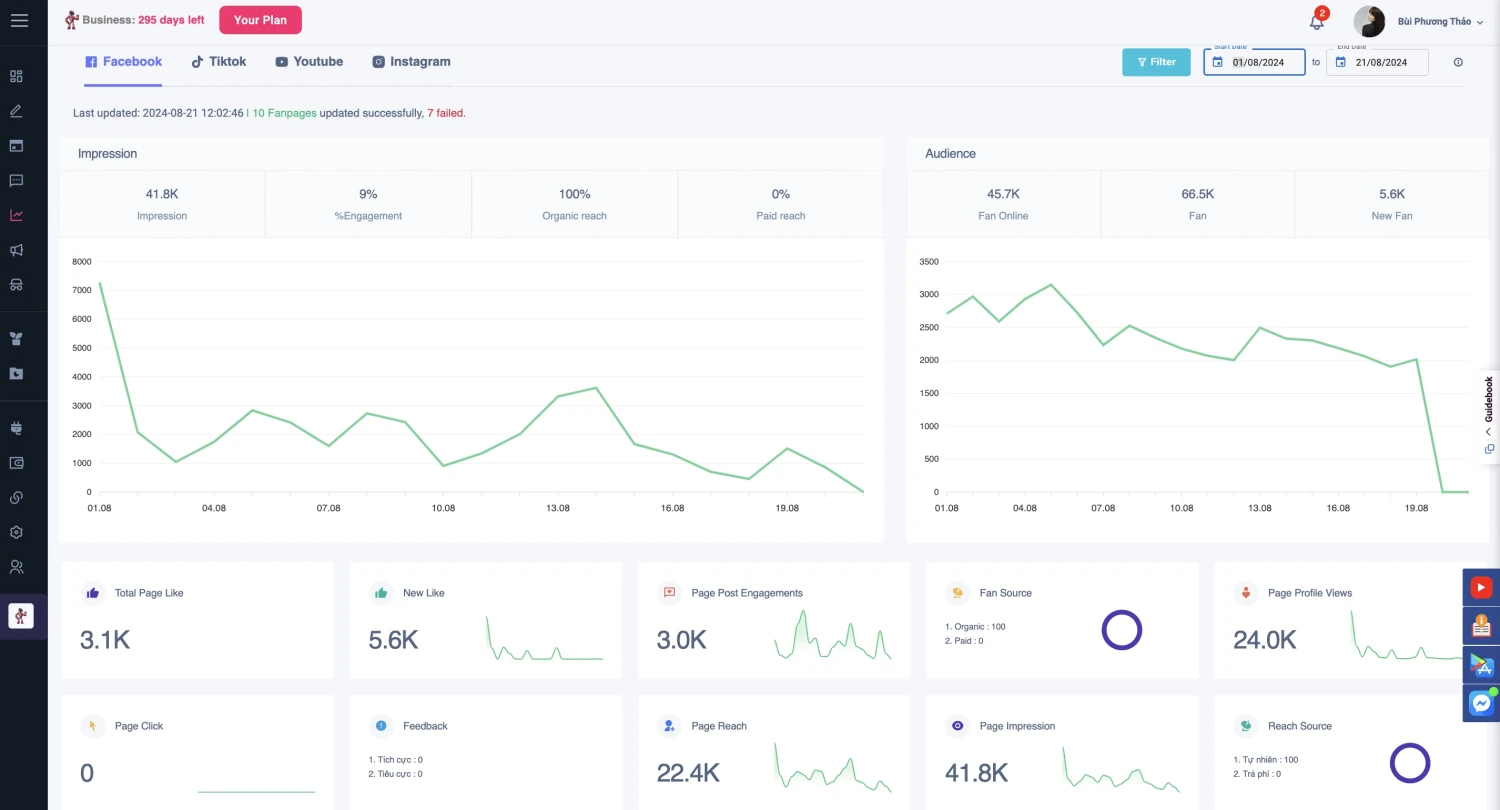Open the hamburger menu in the sidebar
The height and width of the screenshot is (810, 1500).
point(19,20)
